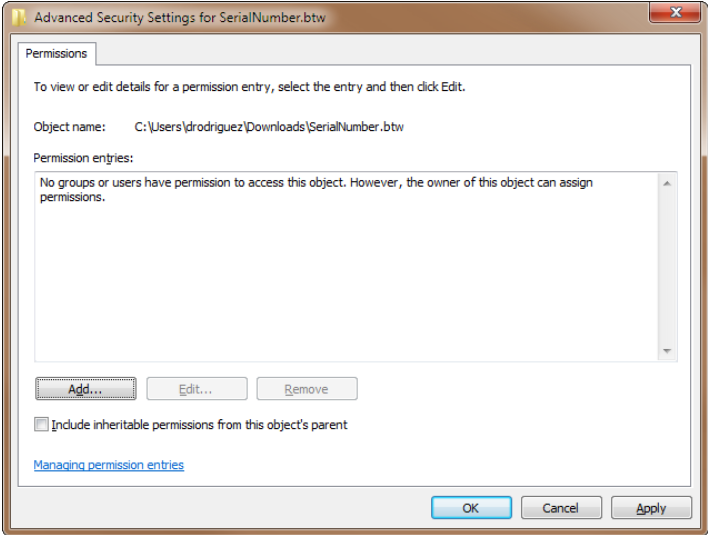The width and height of the screenshot is (708, 535).
Task: Apply the permission changes
Action: [651, 508]
